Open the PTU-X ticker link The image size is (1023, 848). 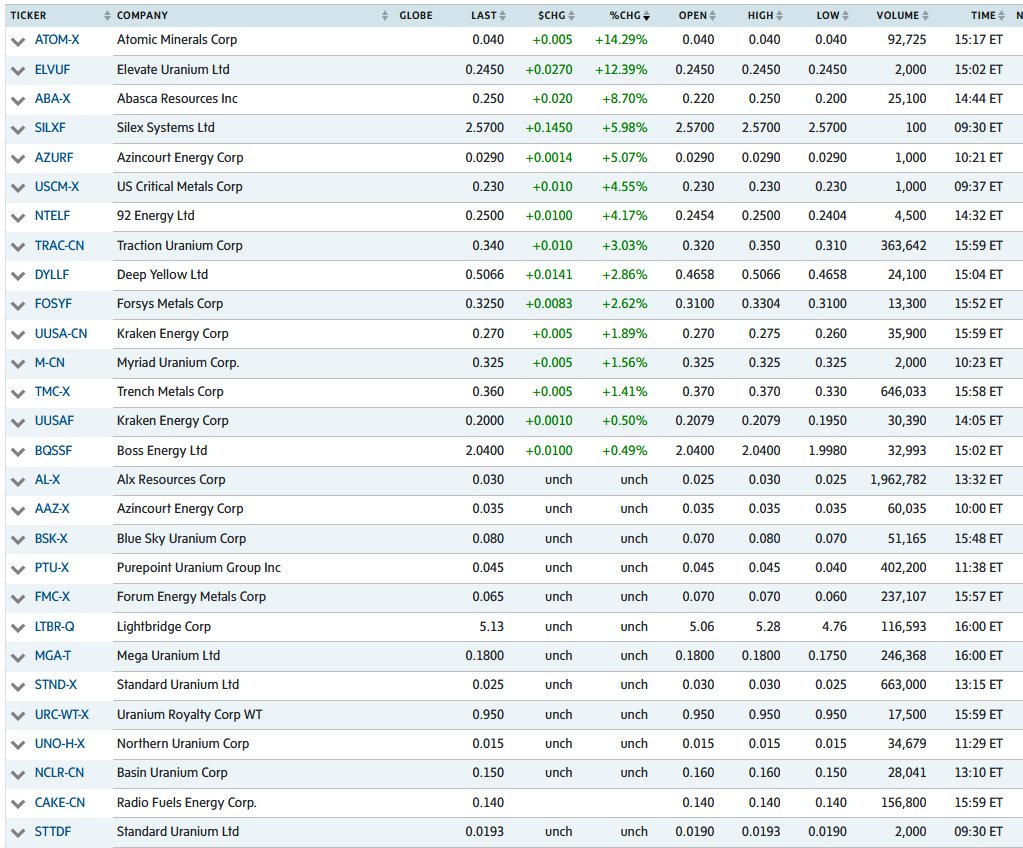coord(52,568)
